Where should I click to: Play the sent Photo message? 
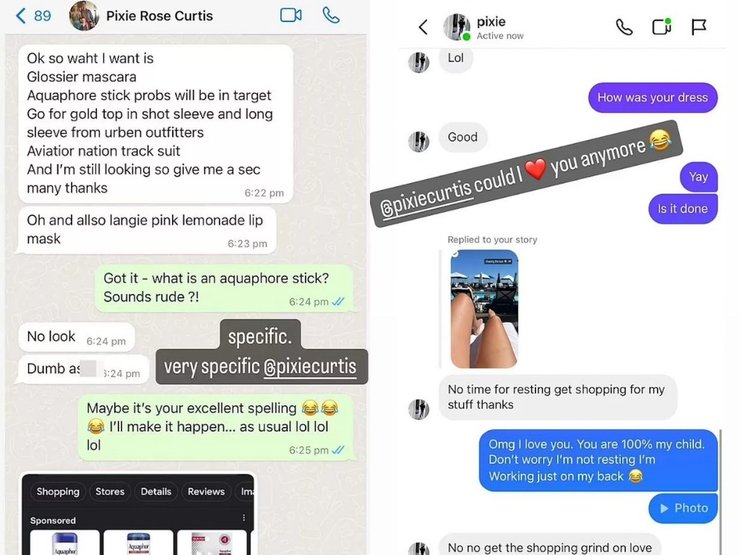point(683,508)
